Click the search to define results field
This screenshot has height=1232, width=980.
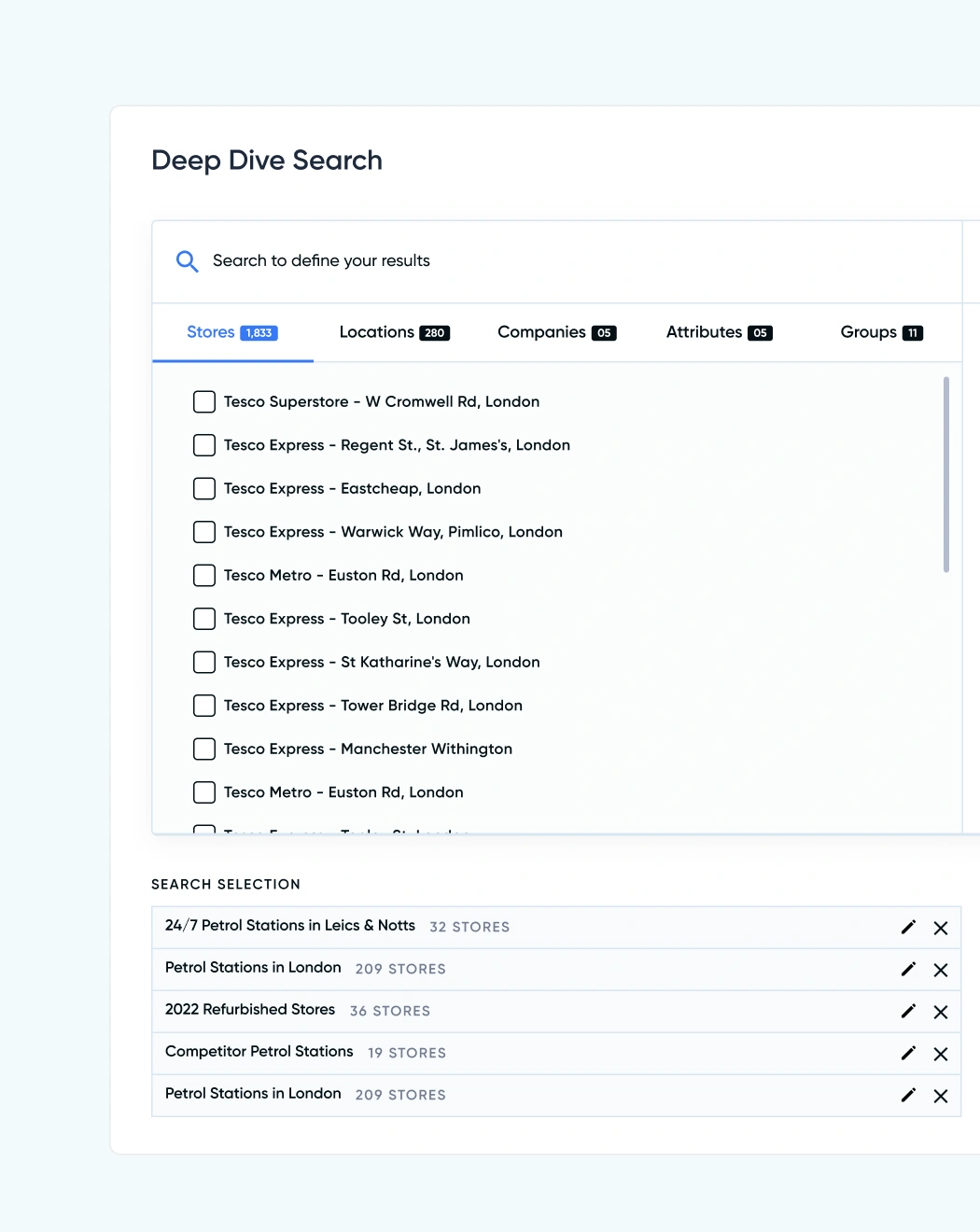pyautogui.click(x=560, y=261)
